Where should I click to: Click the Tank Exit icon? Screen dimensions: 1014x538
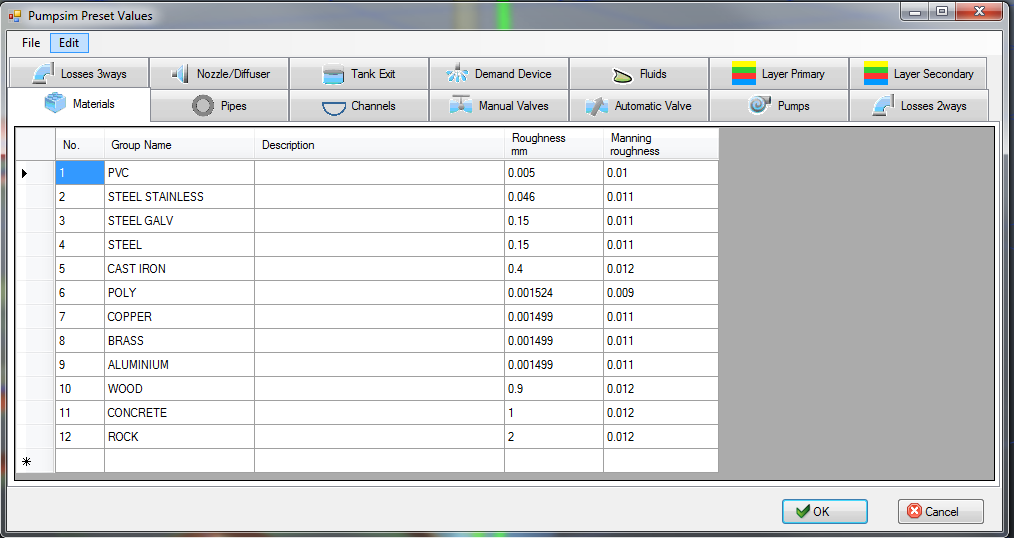[x=334, y=74]
